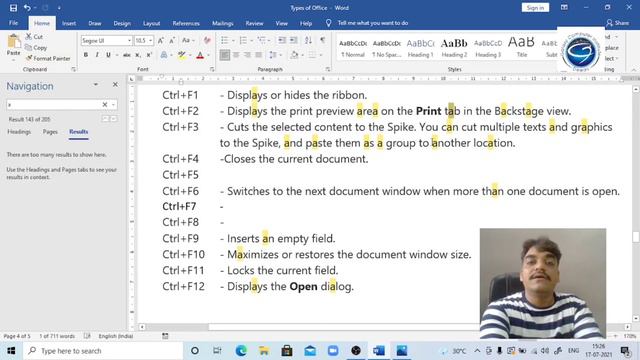The image size is (640, 360).
Task: Clear all formatting with the eraser icon
Action: (207, 40)
